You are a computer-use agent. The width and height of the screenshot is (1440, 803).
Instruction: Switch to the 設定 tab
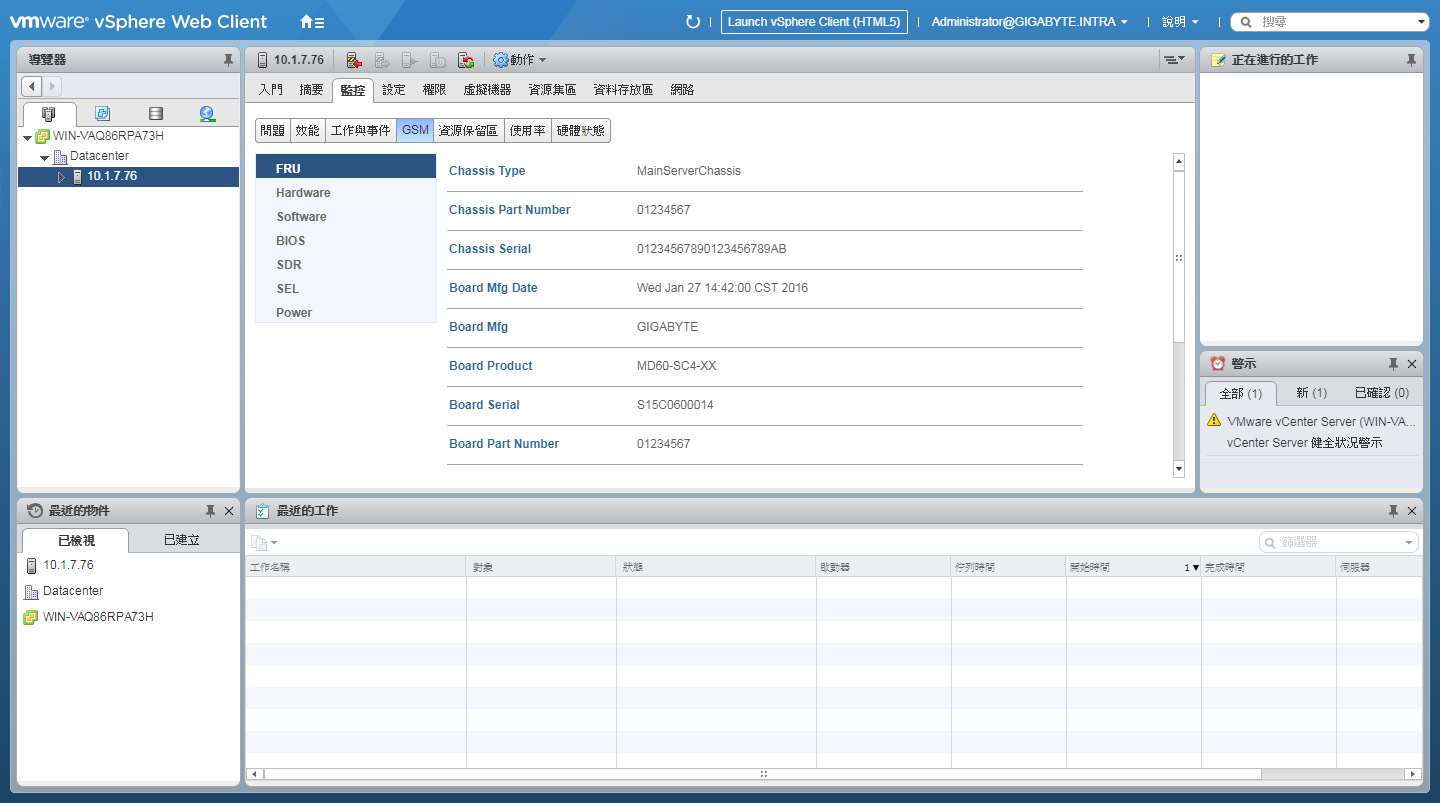394,90
